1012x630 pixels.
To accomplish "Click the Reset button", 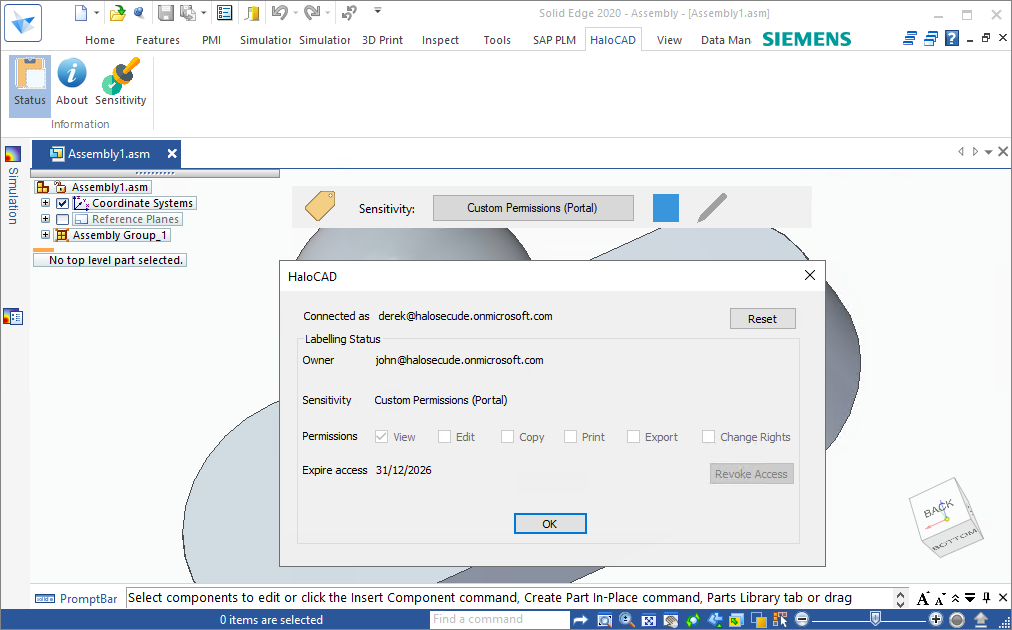I will coord(762,319).
